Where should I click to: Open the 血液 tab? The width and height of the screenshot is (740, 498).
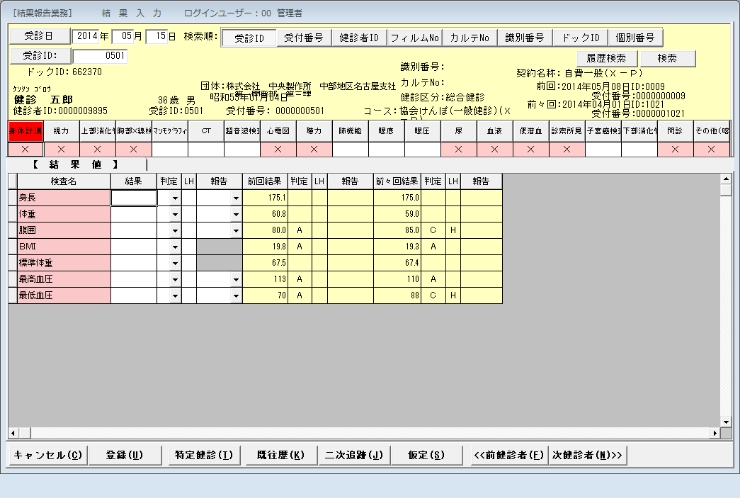[495, 131]
